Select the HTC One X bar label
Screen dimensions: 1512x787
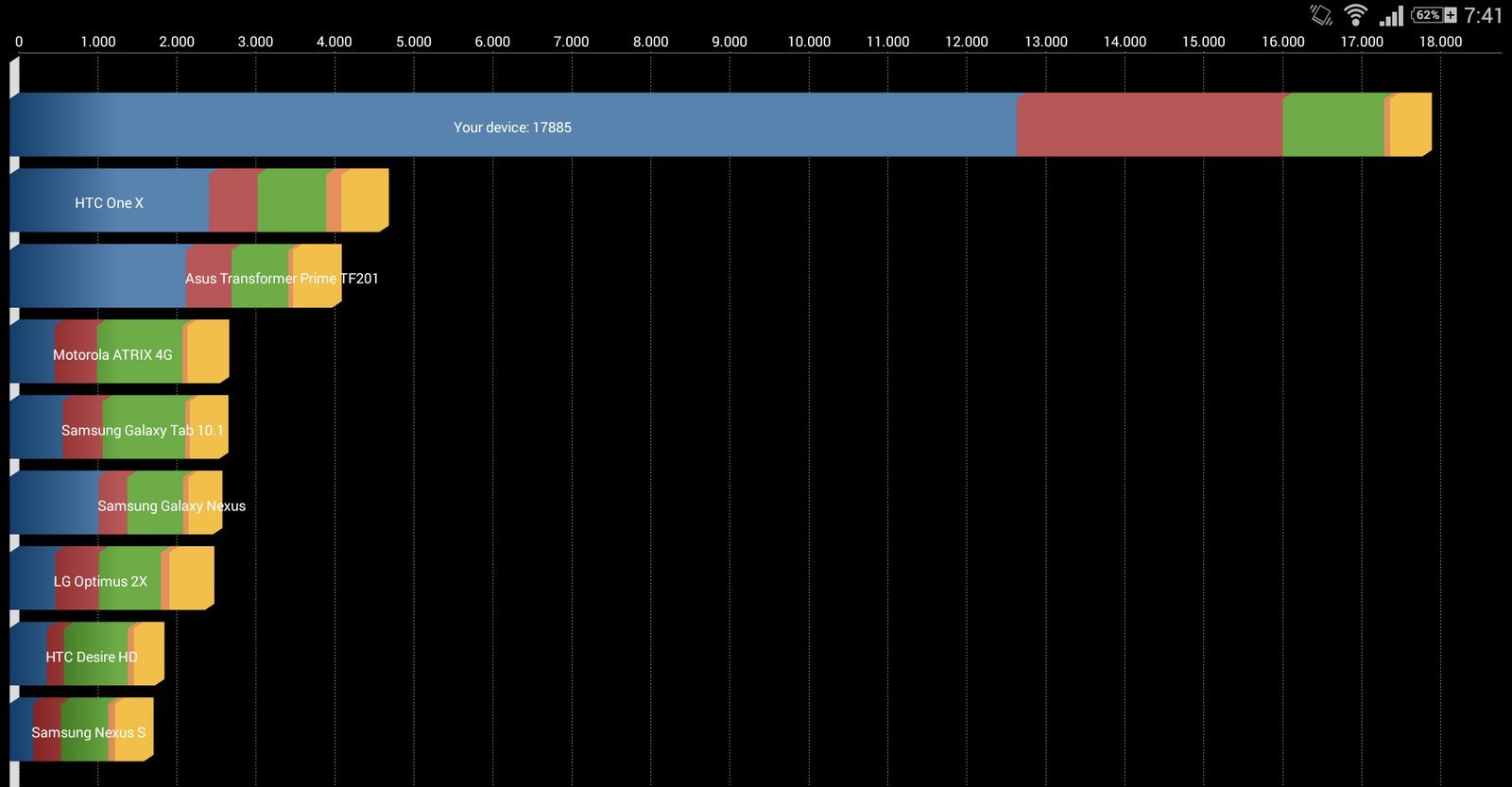tap(110, 203)
